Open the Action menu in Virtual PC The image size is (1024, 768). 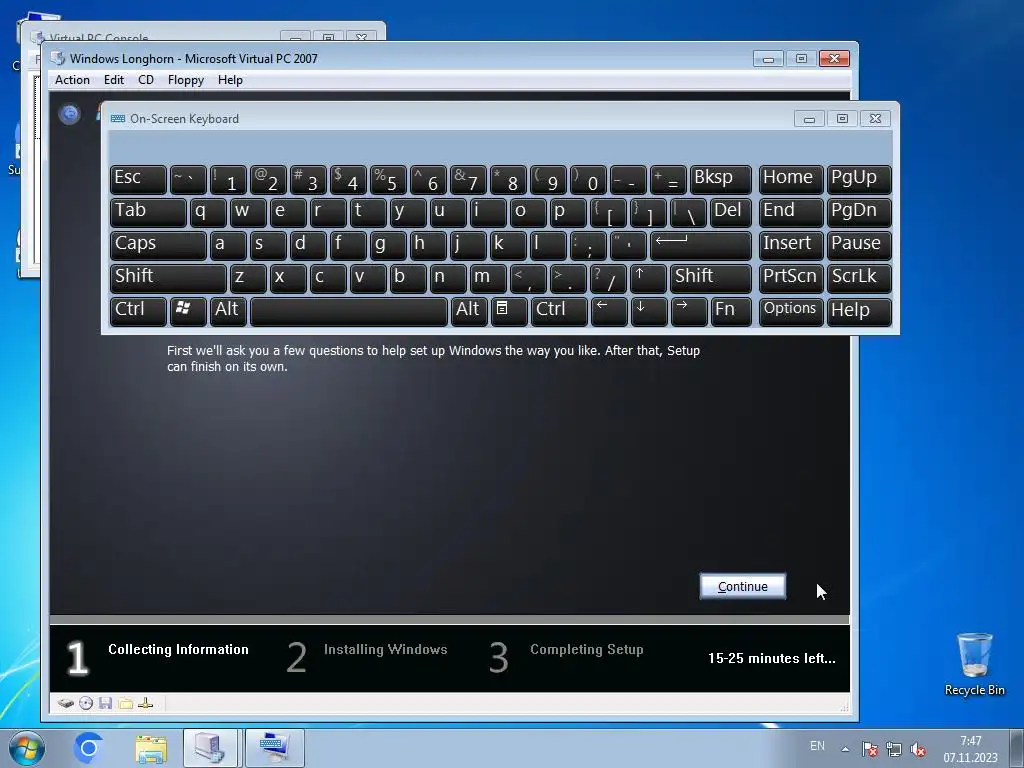72,80
